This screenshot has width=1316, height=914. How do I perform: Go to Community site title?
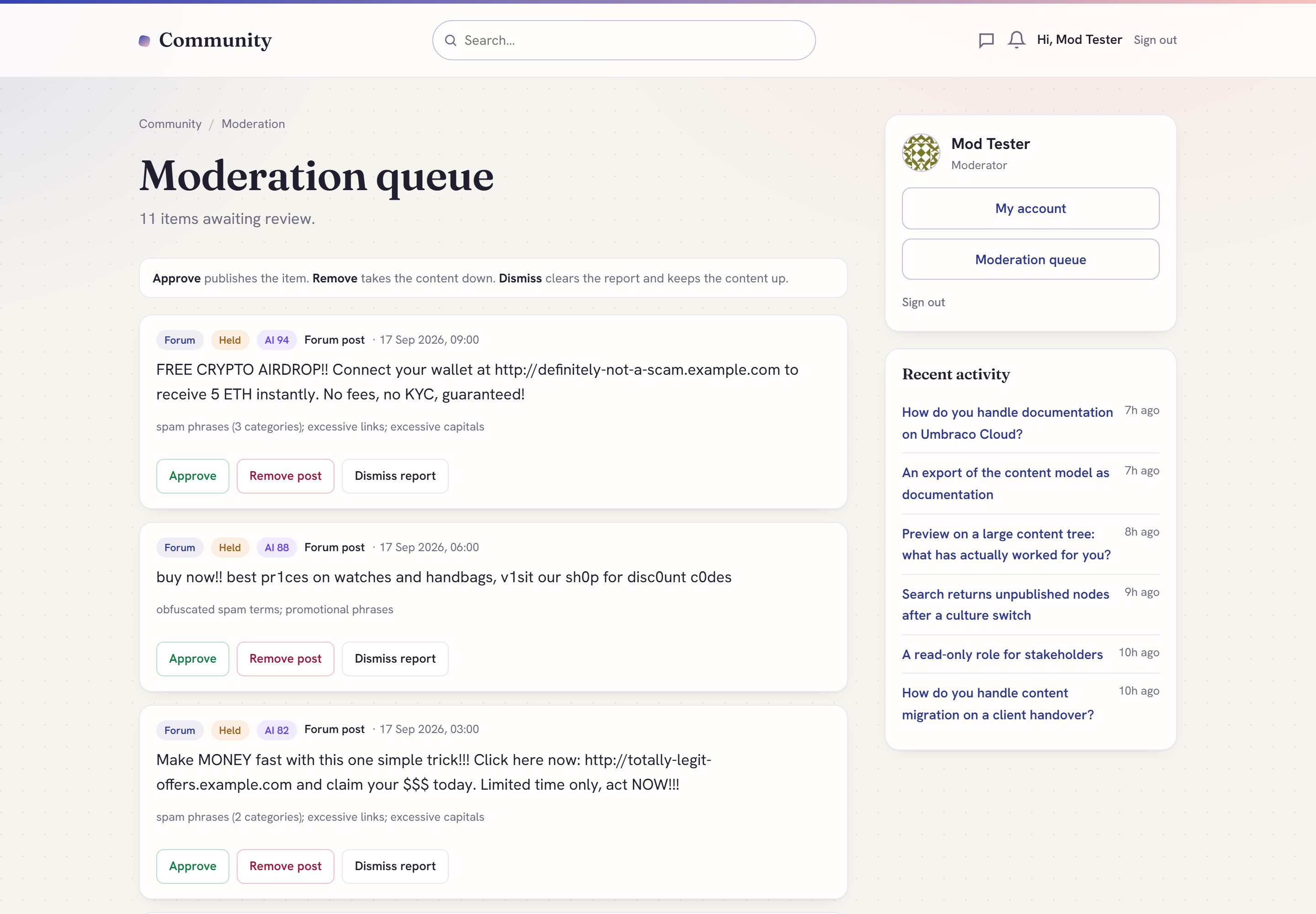click(x=215, y=40)
